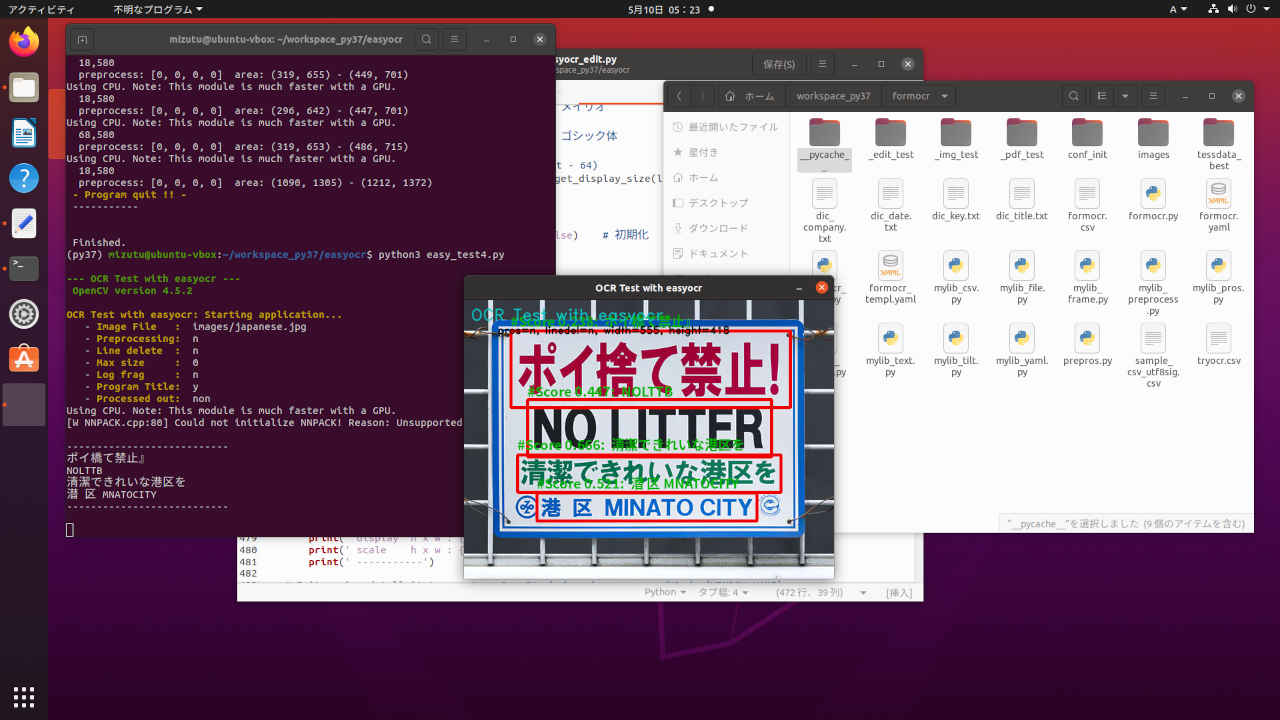Image resolution: width=1280 pixels, height=720 pixels.
Task: Click the terminal search icon
Action: [x=426, y=40]
